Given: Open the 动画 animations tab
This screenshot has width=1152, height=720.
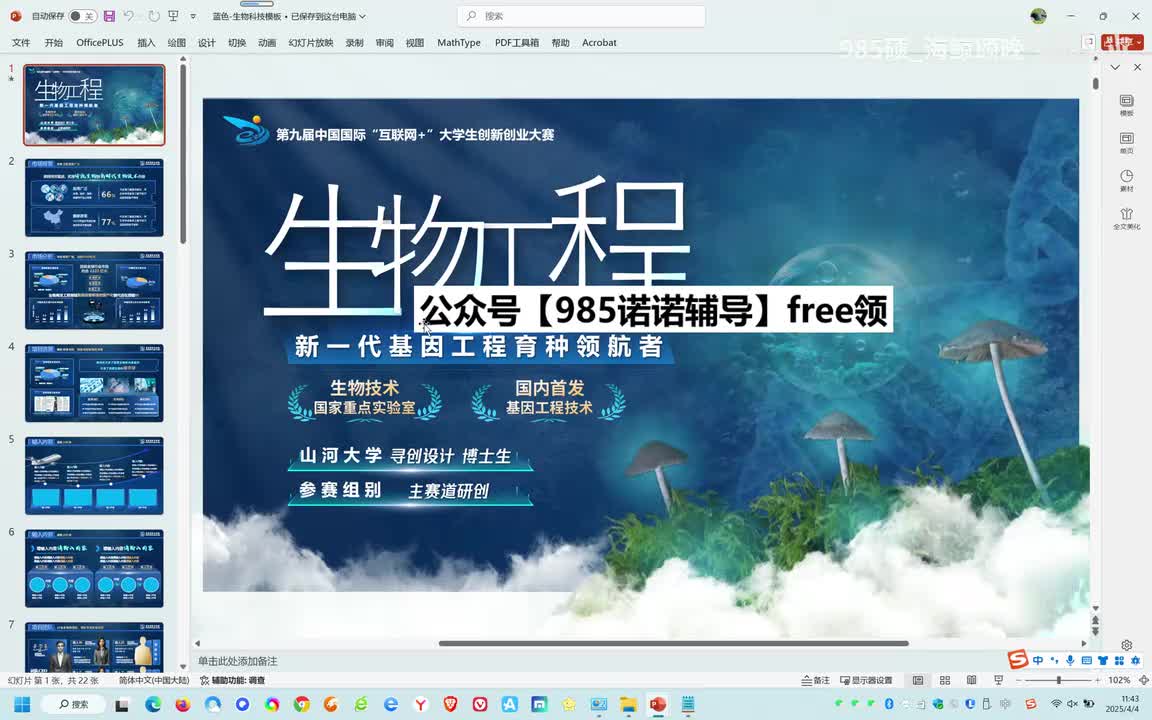Looking at the screenshot, I should tap(267, 43).
